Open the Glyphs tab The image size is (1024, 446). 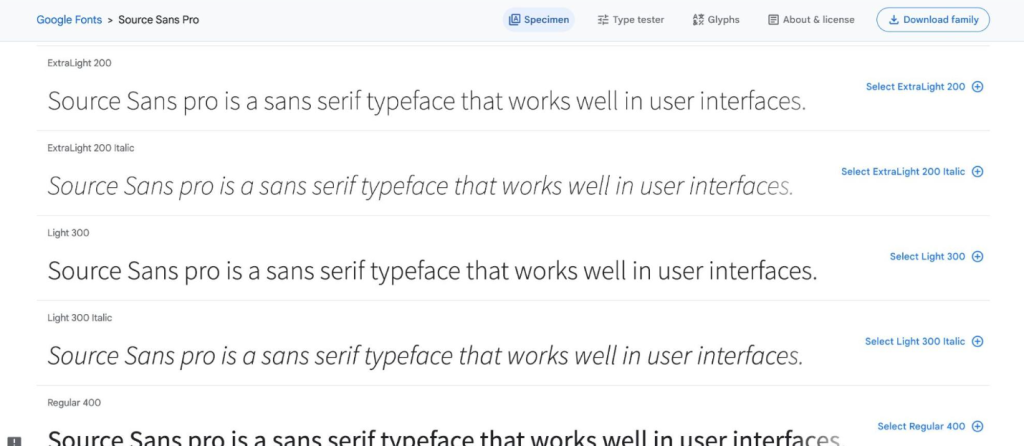pos(716,20)
